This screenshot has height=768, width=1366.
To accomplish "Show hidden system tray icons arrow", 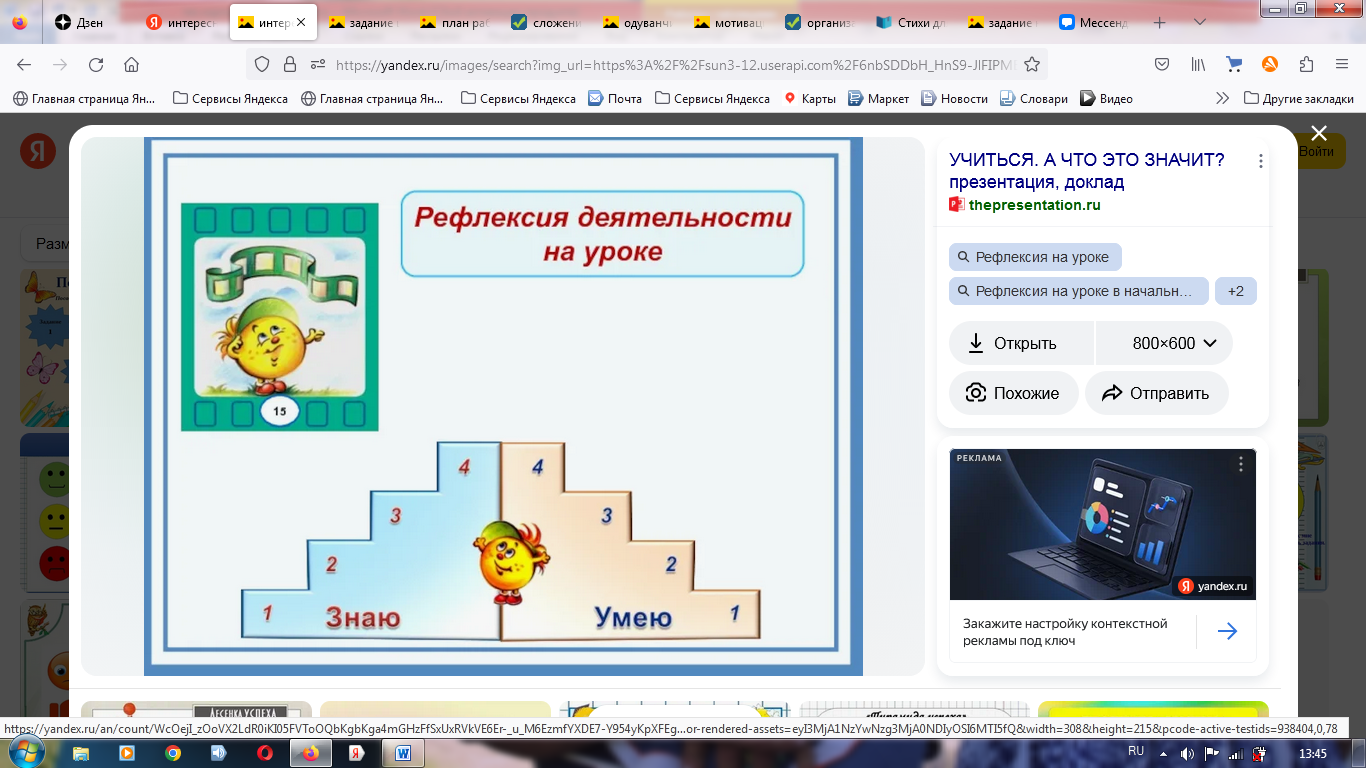I will tap(1162, 752).
